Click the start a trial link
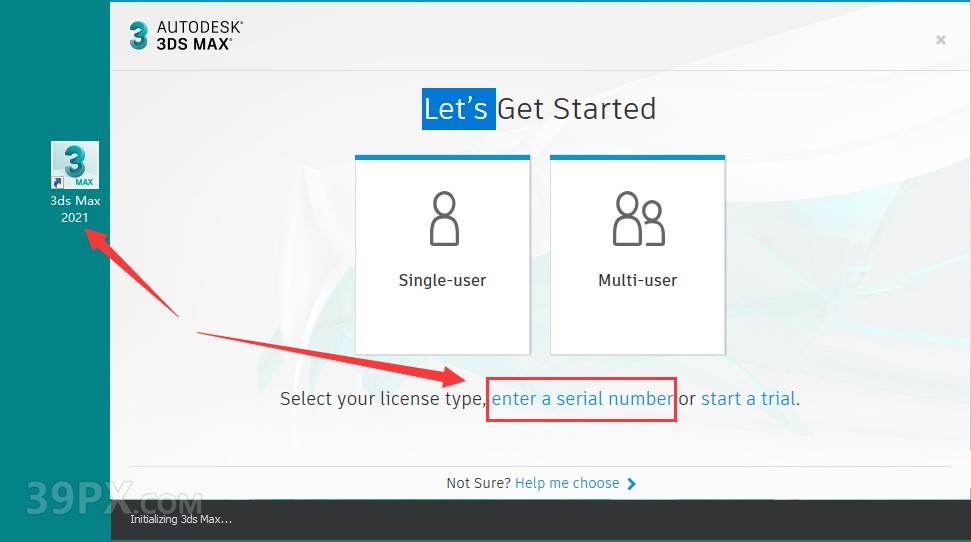971x542 pixels. [x=748, y=398]
